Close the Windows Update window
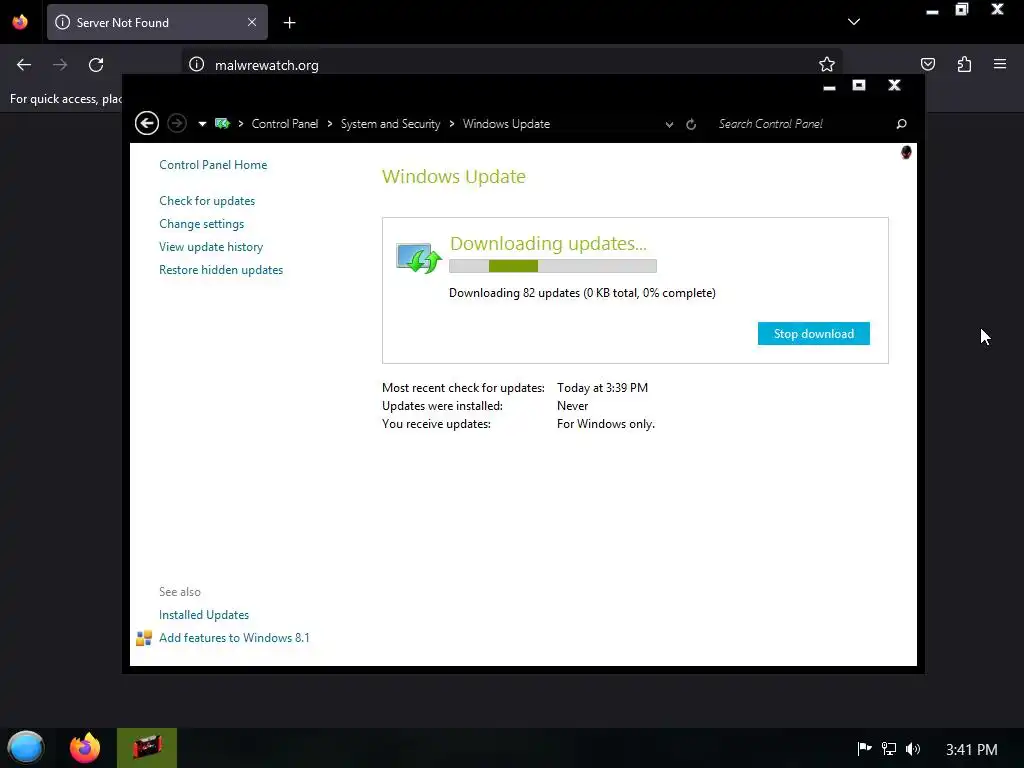The height and width of the screenshot is (768, 1024). pyautogui.click(x=895, y=86)
